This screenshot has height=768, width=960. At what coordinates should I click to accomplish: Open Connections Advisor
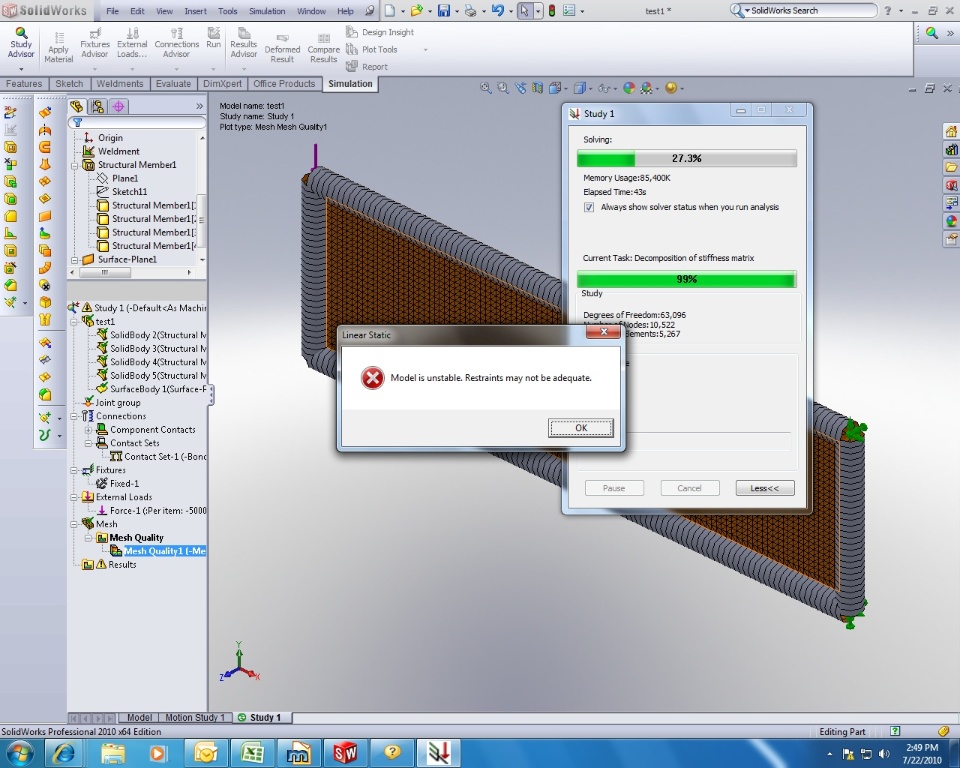pyautogui.click(x=176, y=43)
